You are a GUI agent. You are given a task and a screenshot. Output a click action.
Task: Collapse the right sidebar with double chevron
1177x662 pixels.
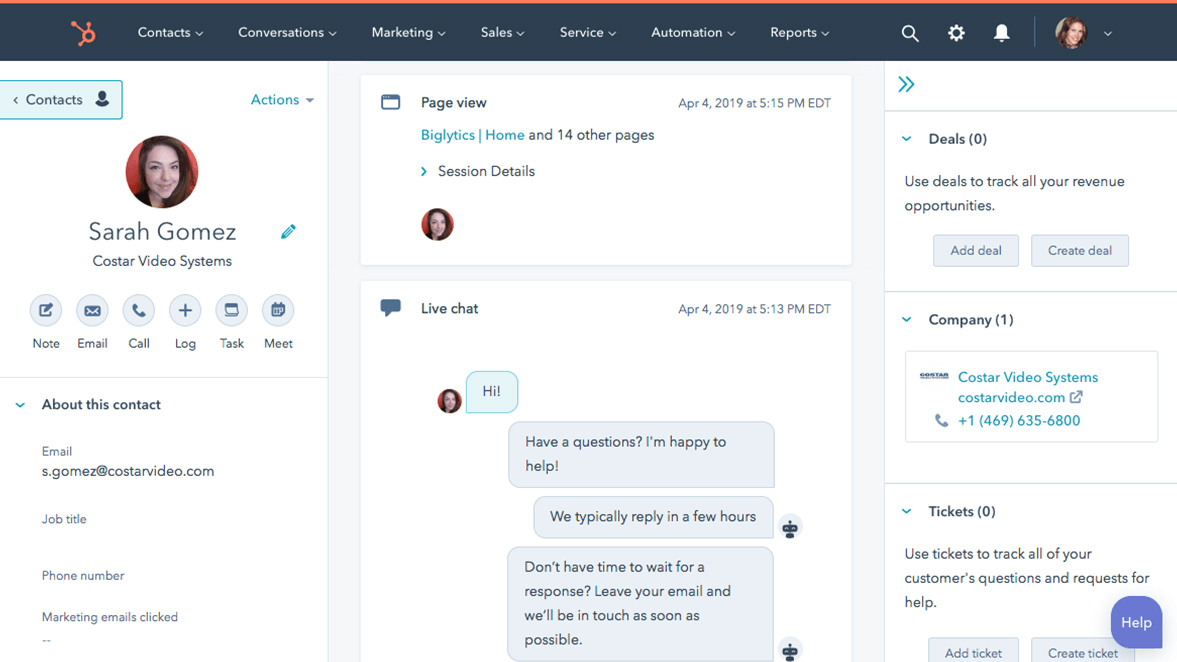tap(906, 85)
